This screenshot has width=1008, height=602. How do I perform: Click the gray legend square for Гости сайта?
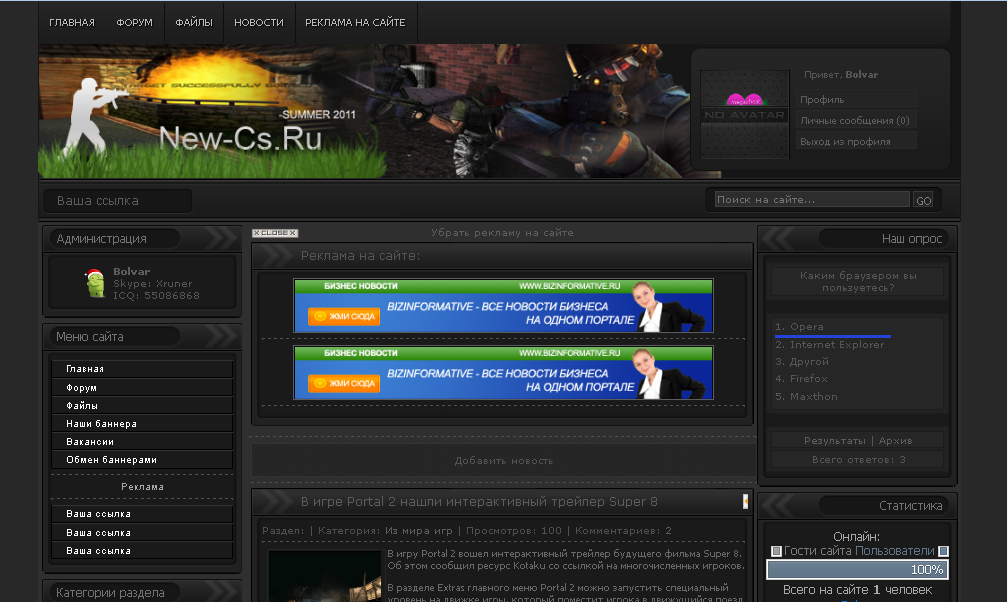[776, 551]
